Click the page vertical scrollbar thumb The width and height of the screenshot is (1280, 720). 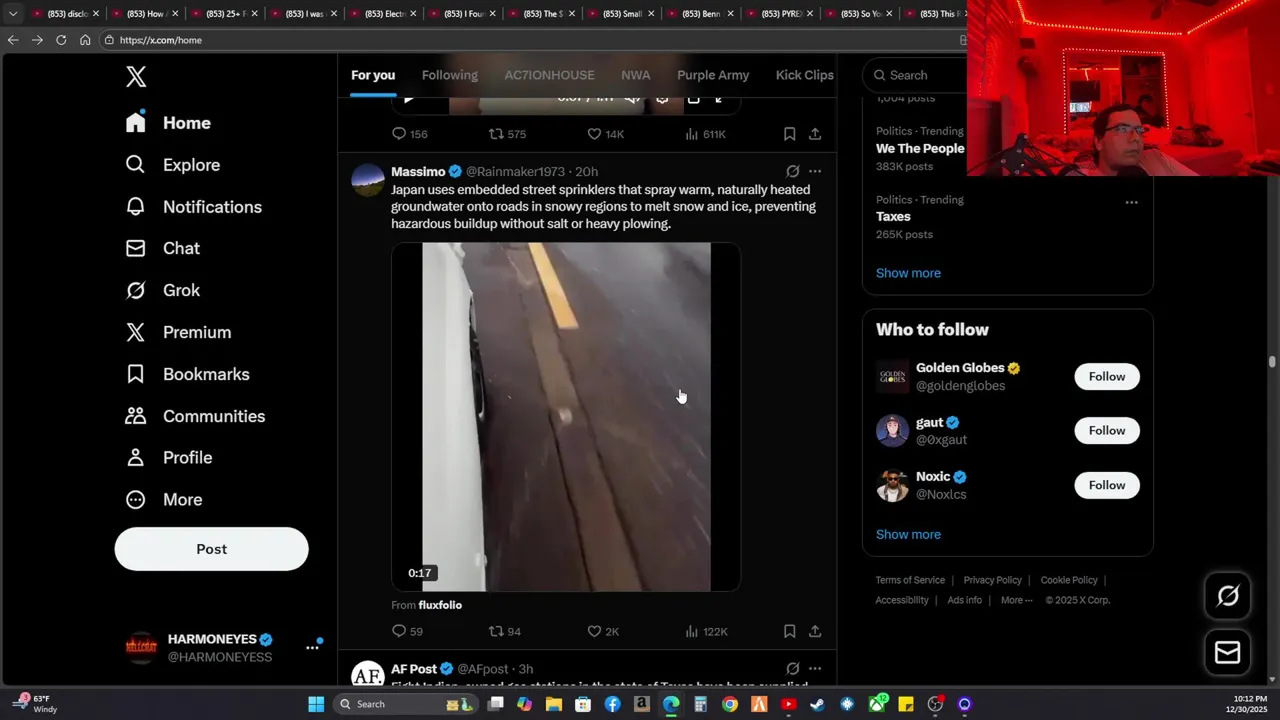tap(1272, 361)
